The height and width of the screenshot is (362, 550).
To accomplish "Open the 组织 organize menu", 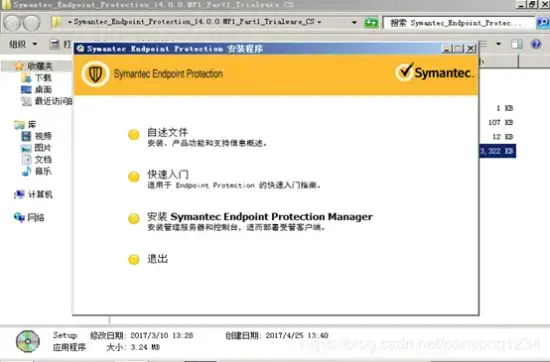I will click(x=23, y=44).
